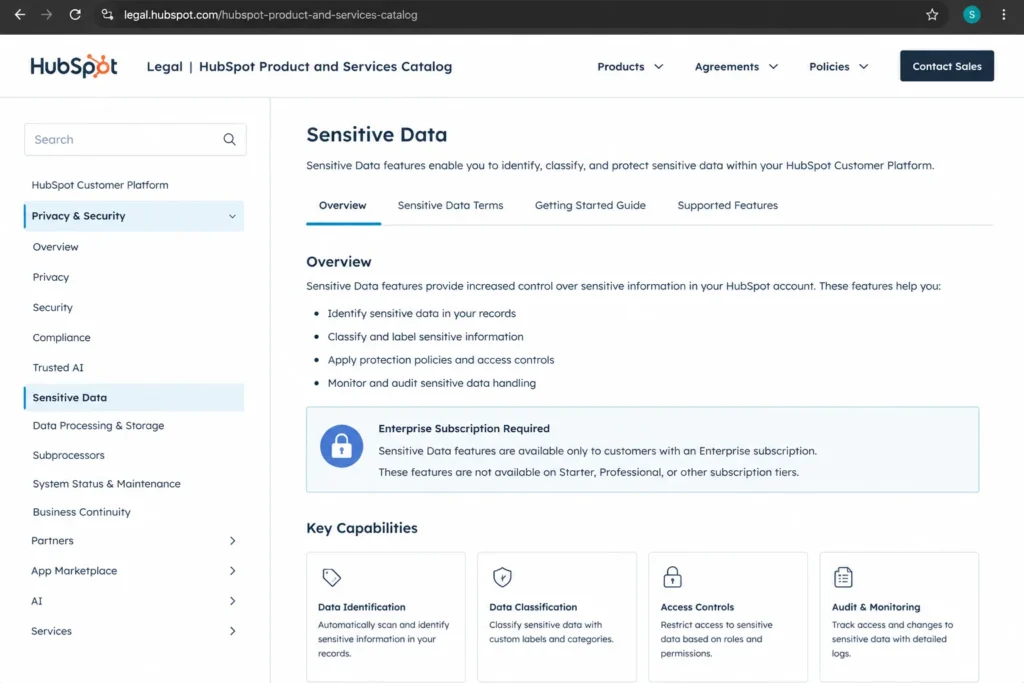
Task: Open HubSpot Customer Platform in sidebar
Action: click(x=100, y=185)
